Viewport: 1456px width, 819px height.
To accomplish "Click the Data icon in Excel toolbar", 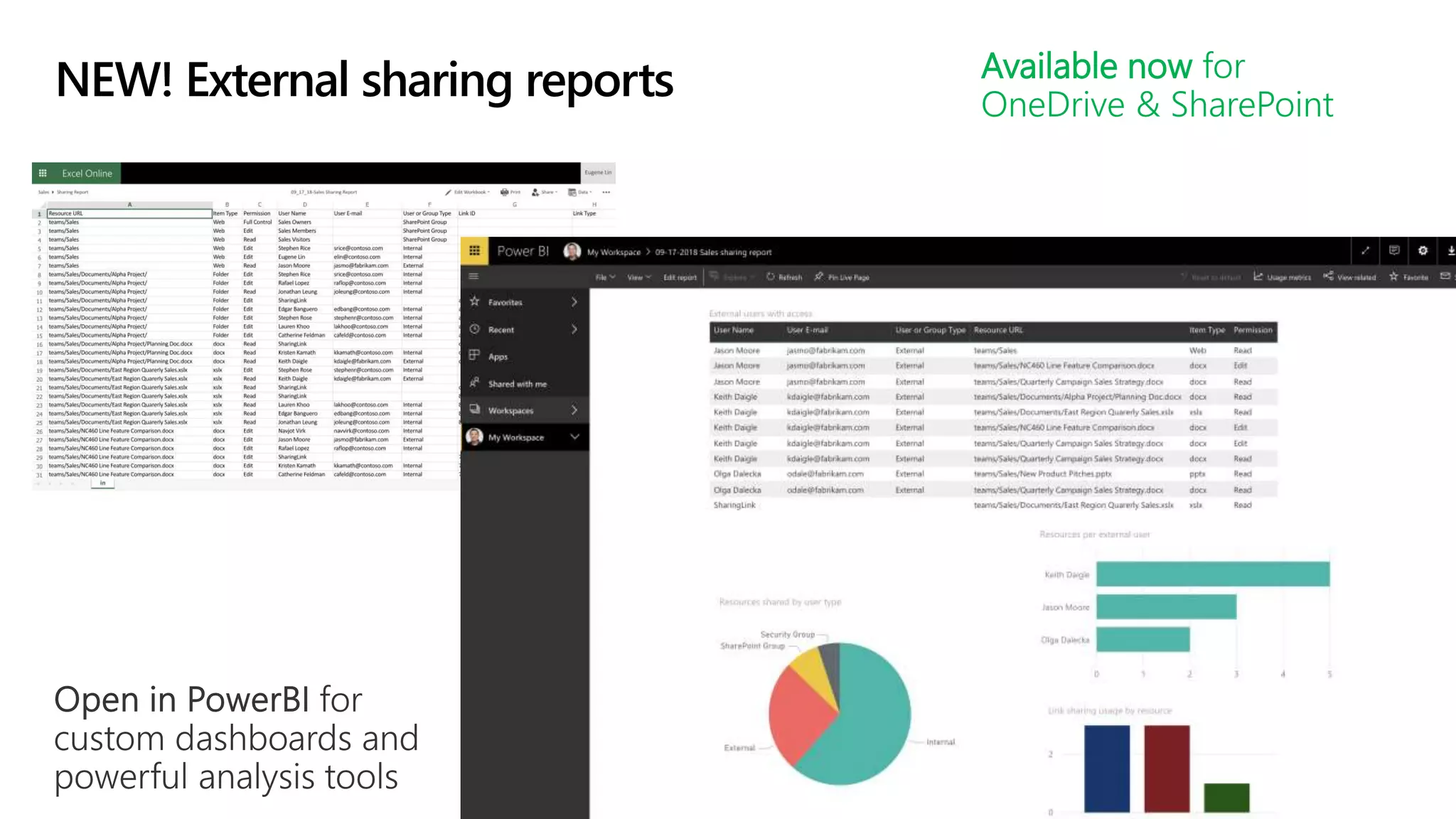I will click(x=572, y=192).
